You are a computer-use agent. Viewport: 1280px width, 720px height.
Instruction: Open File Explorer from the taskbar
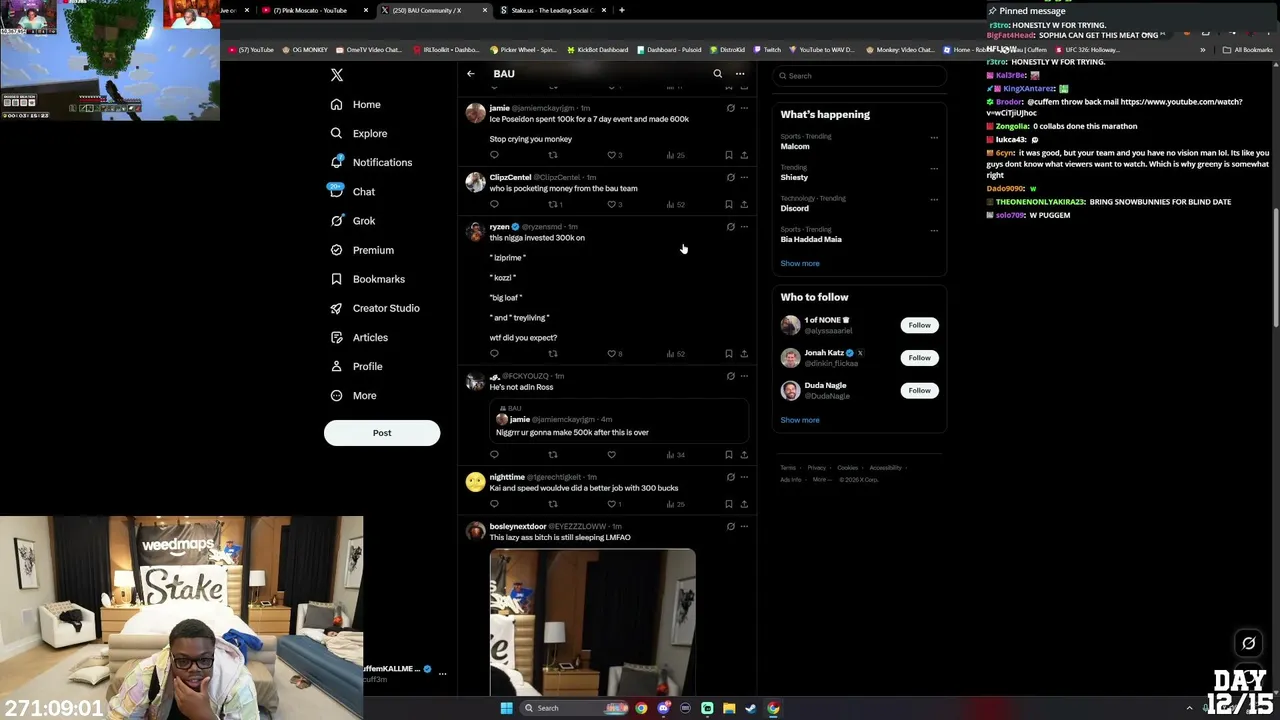[729, 708]
